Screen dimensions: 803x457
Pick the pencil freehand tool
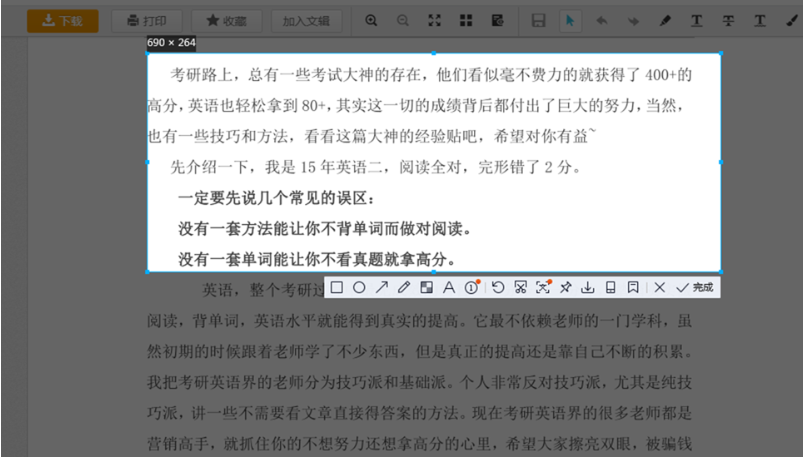point(404,287)
